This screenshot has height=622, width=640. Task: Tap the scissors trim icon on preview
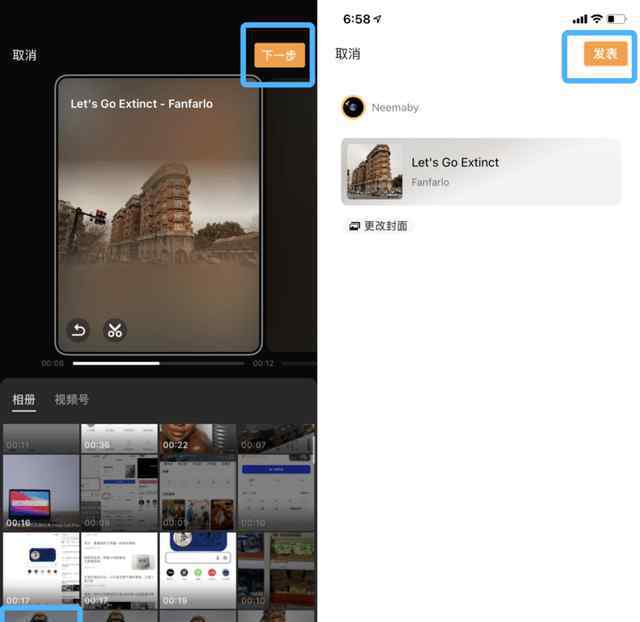115,329
